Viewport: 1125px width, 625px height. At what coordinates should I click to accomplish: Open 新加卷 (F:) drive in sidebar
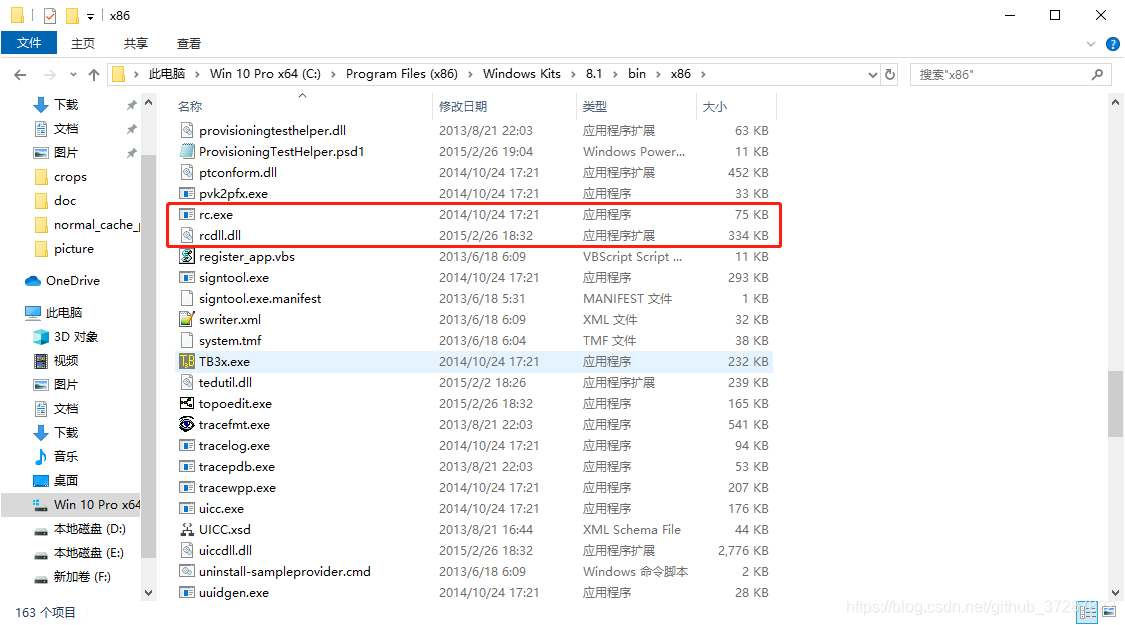[x=82, y=577]
